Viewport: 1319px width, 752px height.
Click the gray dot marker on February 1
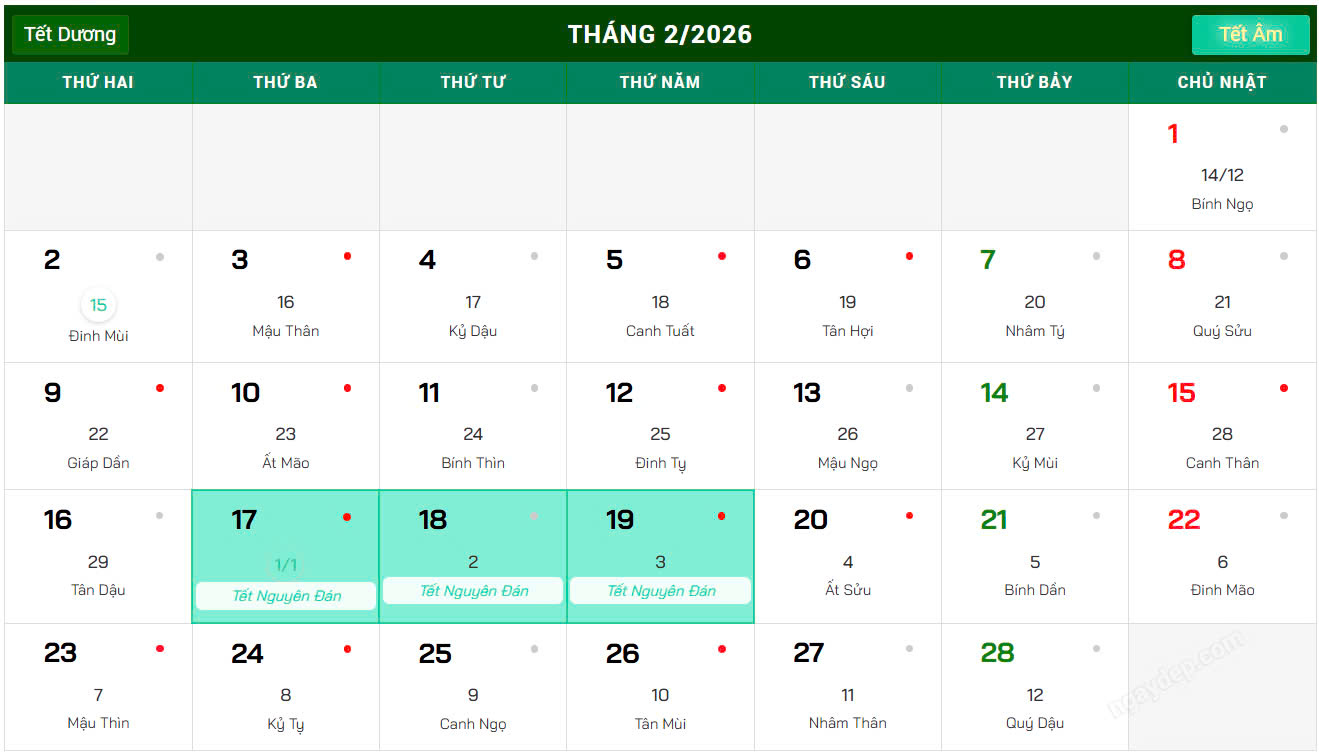click(x=1283, y=128)
